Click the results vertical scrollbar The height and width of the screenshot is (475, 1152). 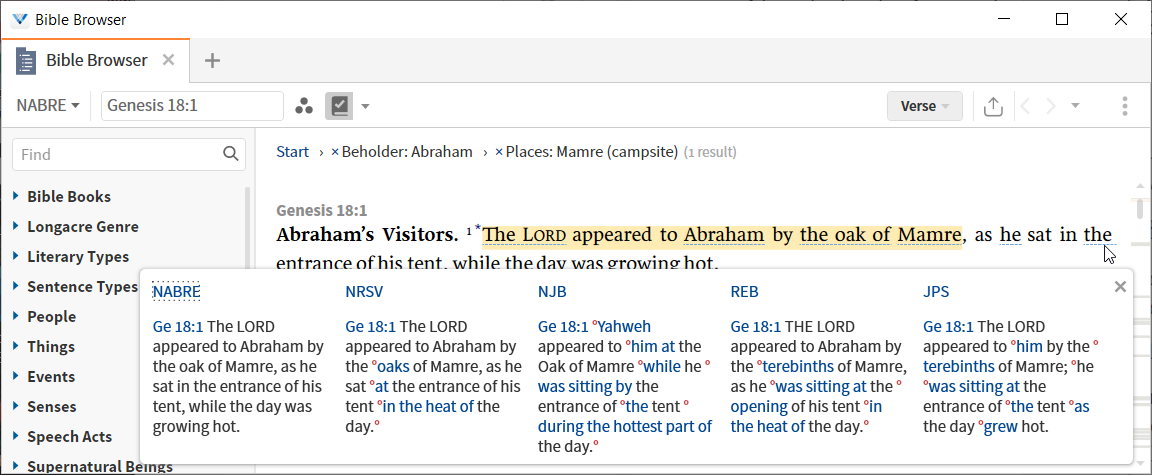coord(1140,323)
